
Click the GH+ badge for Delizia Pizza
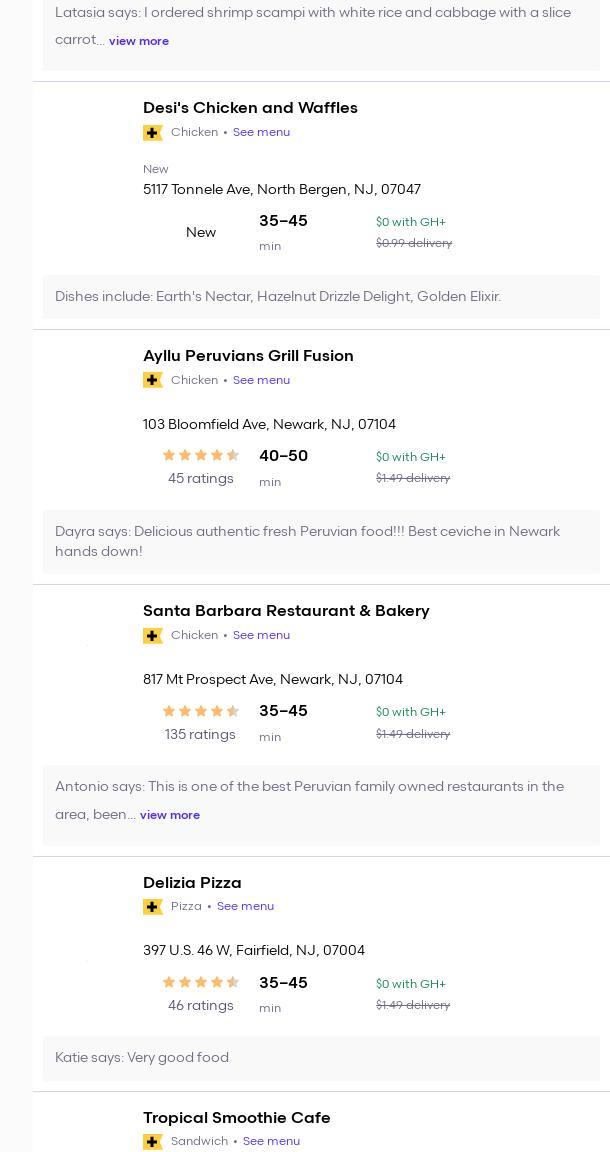click(x=153, y=907)
